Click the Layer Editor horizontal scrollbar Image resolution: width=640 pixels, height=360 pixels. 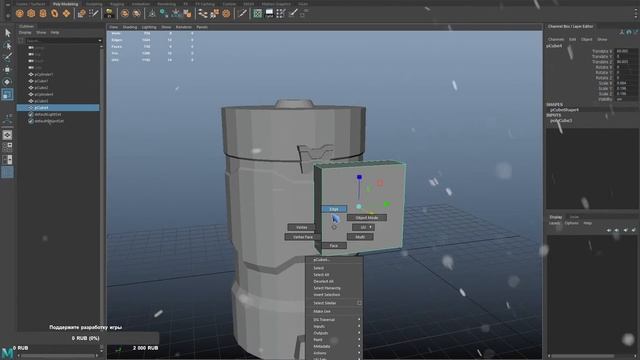click(592, 356)
